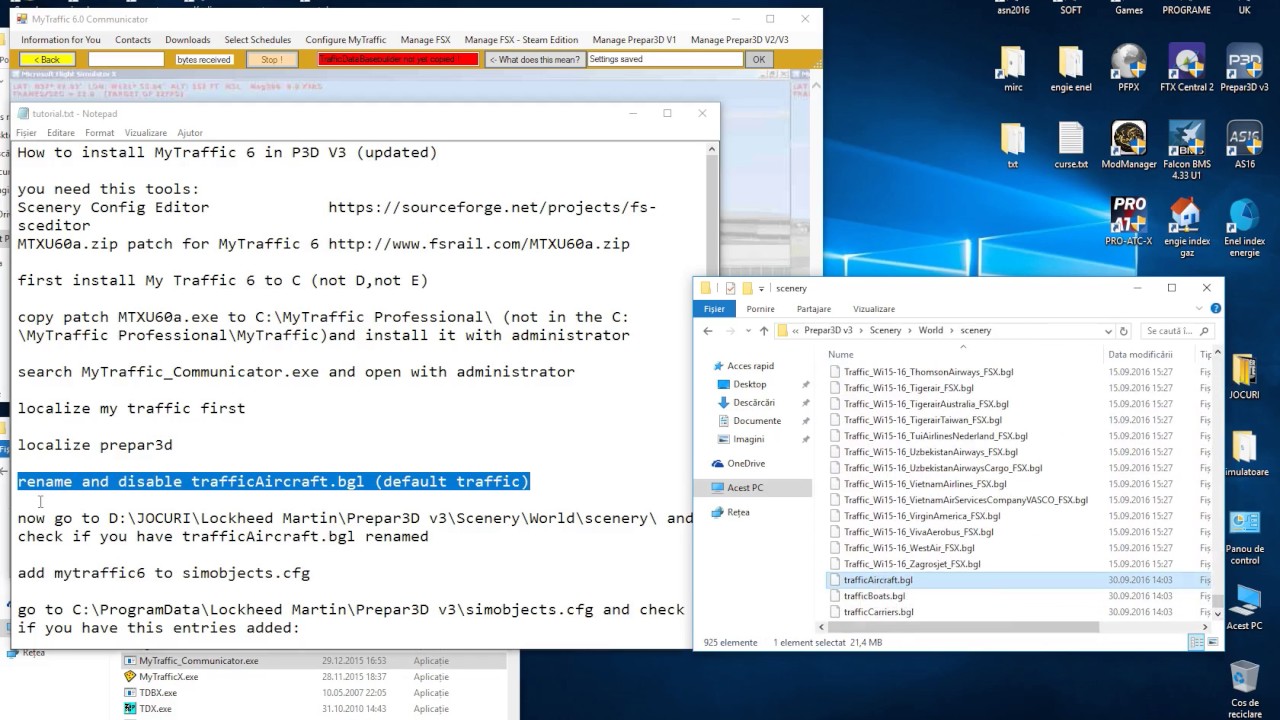
Task: Switch to the Vizualizare ribbon tab
Action: (873, 309)
